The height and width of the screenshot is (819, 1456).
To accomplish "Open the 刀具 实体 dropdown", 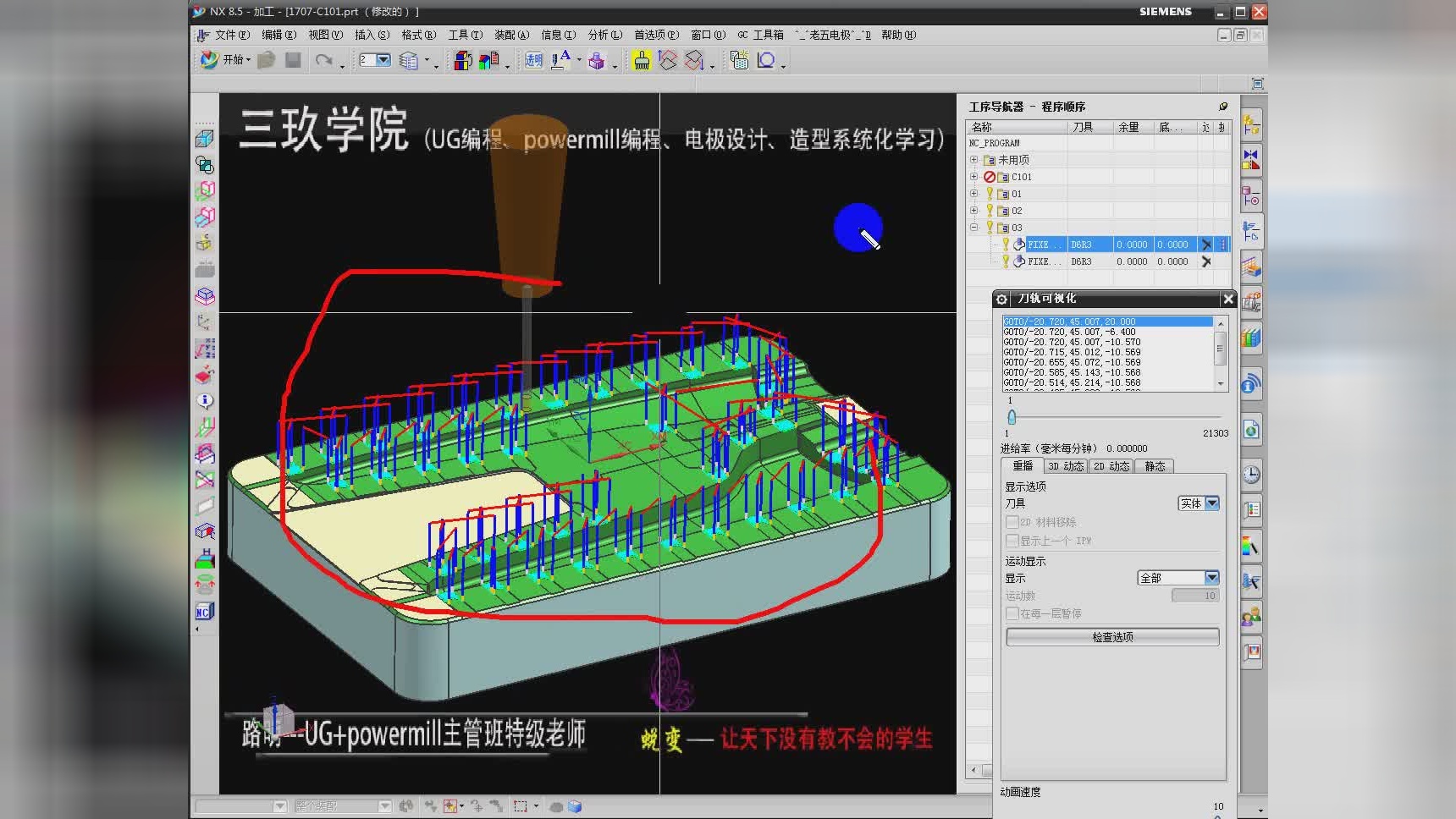I will pos(1199,503).
